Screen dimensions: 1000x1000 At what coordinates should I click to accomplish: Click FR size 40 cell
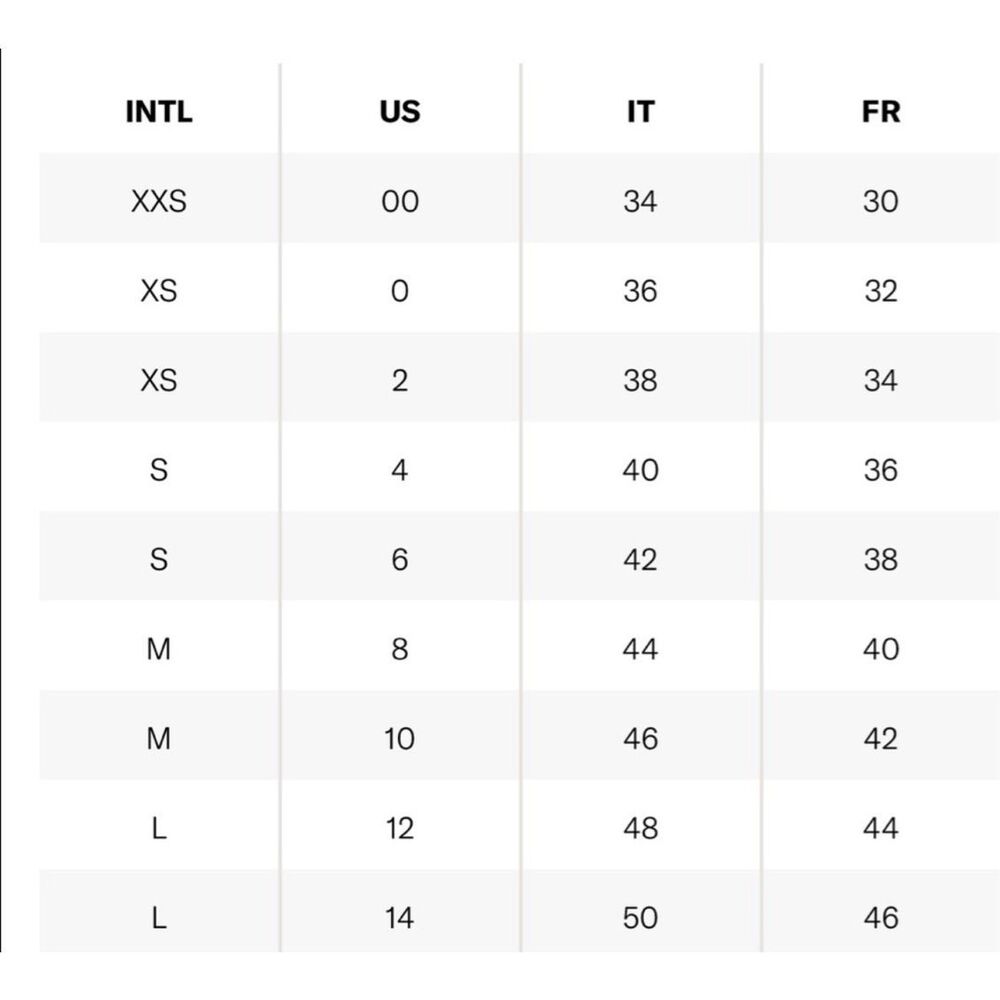(x=881, y=649)
